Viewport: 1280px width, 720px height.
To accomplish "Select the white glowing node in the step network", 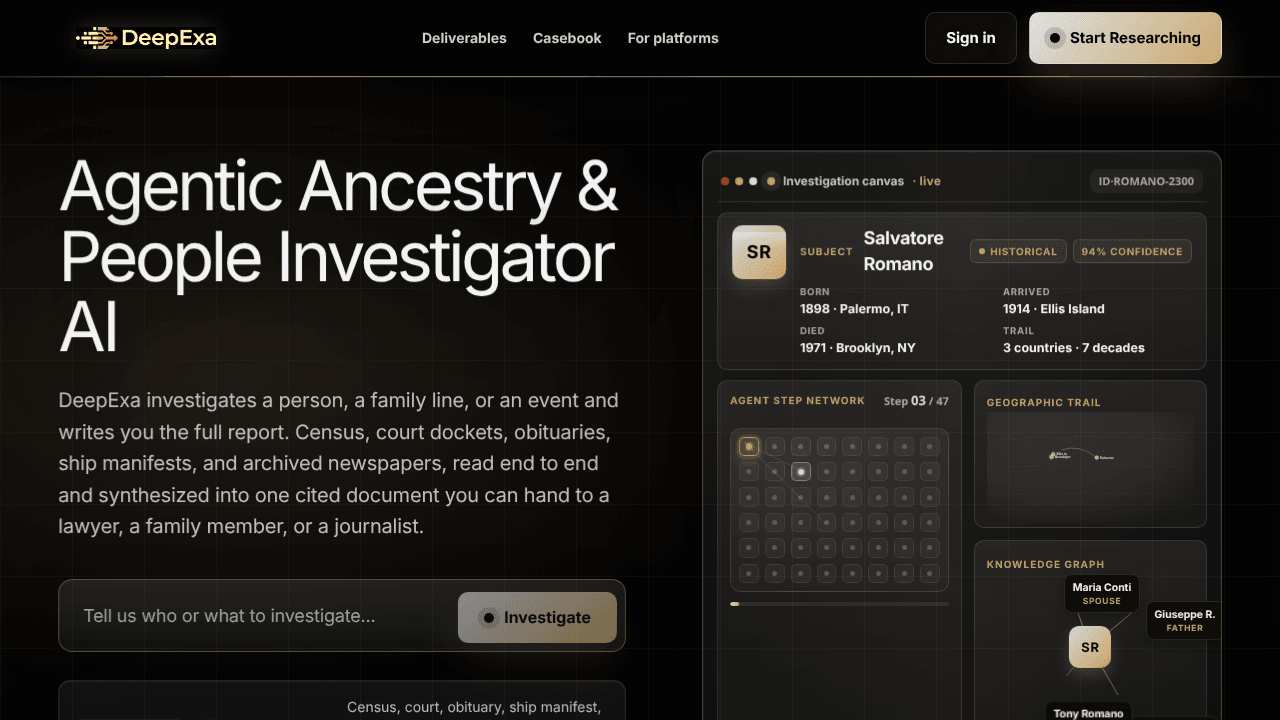I will pos(801,471).
